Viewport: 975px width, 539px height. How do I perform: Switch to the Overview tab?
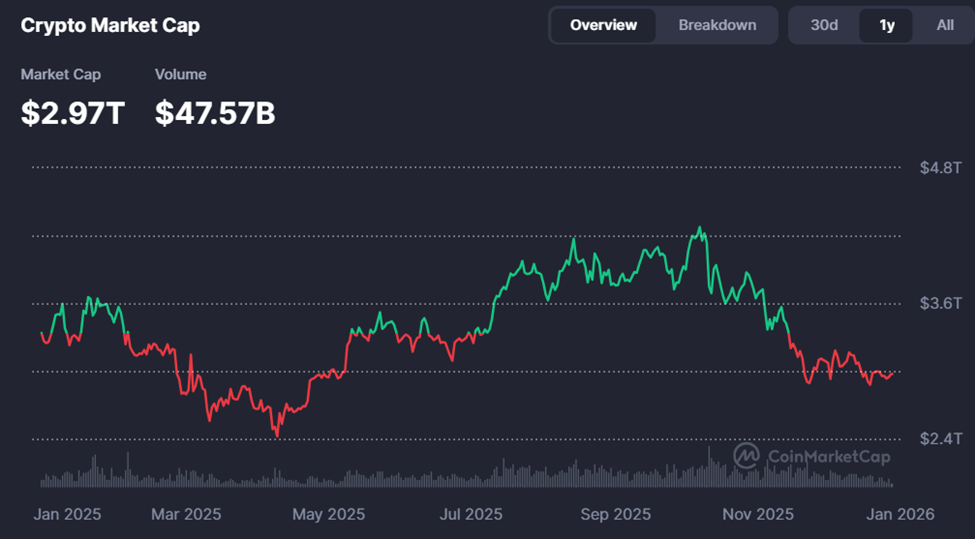603,25
